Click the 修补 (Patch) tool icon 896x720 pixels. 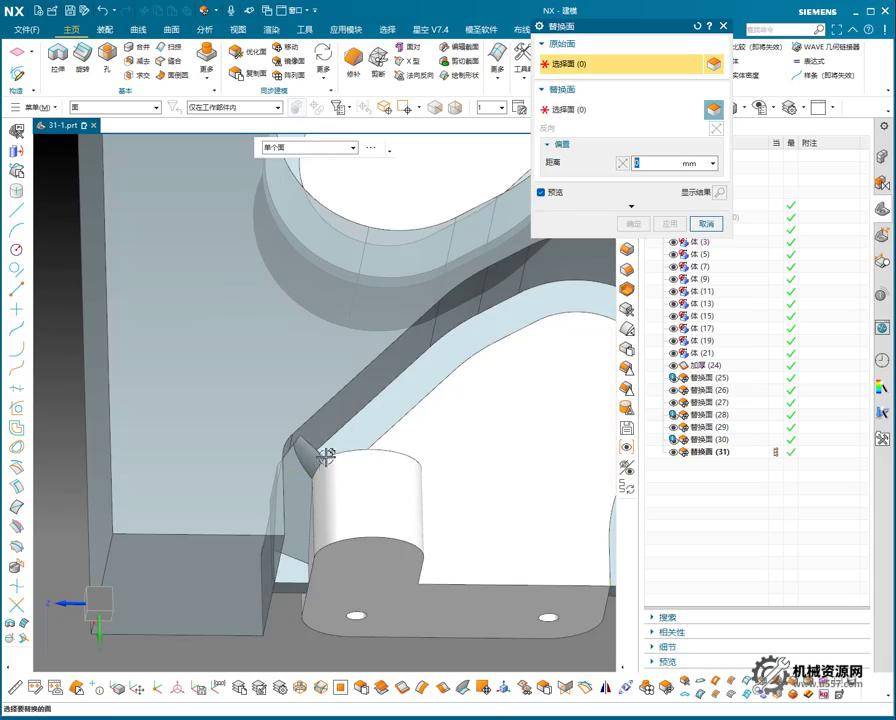pos(353,58)
